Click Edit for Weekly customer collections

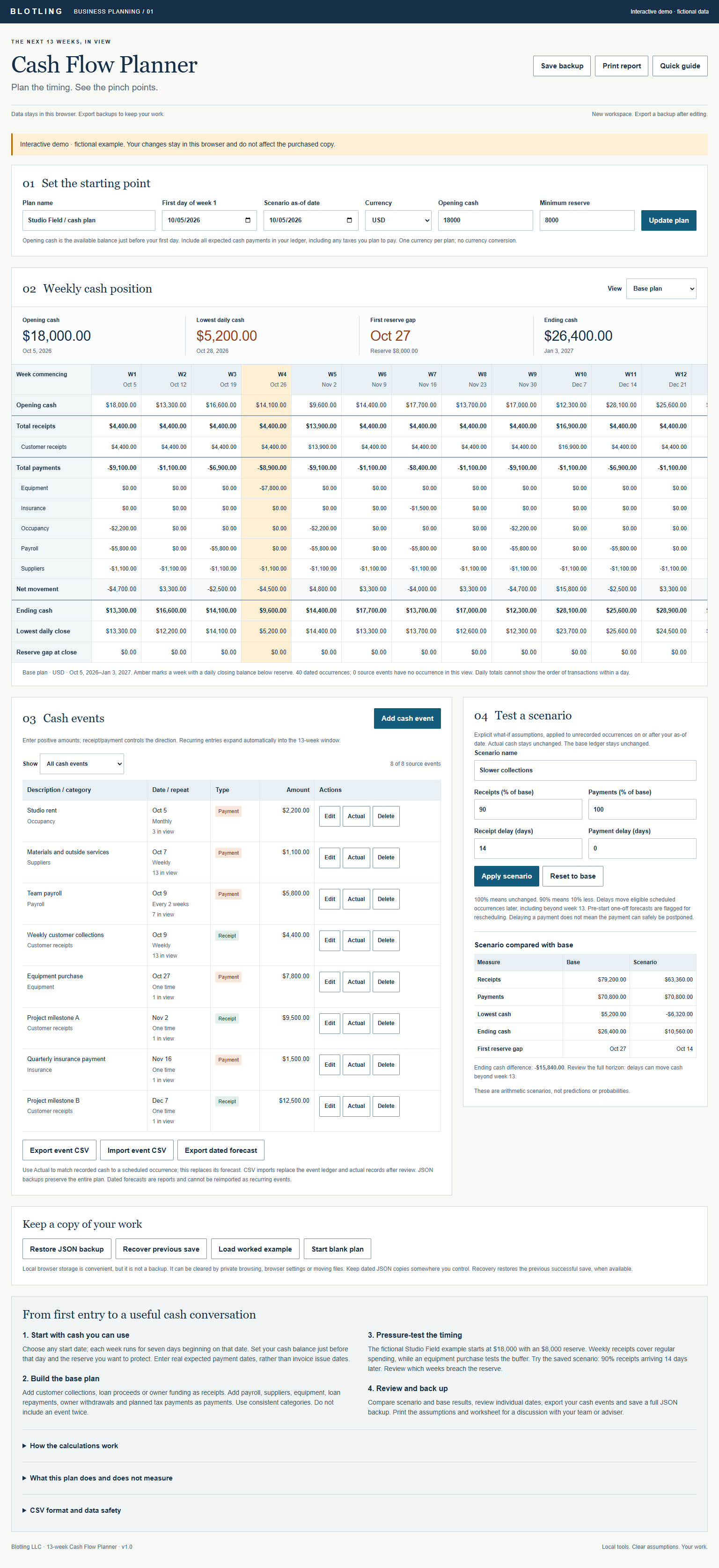(x=330, y=940)
